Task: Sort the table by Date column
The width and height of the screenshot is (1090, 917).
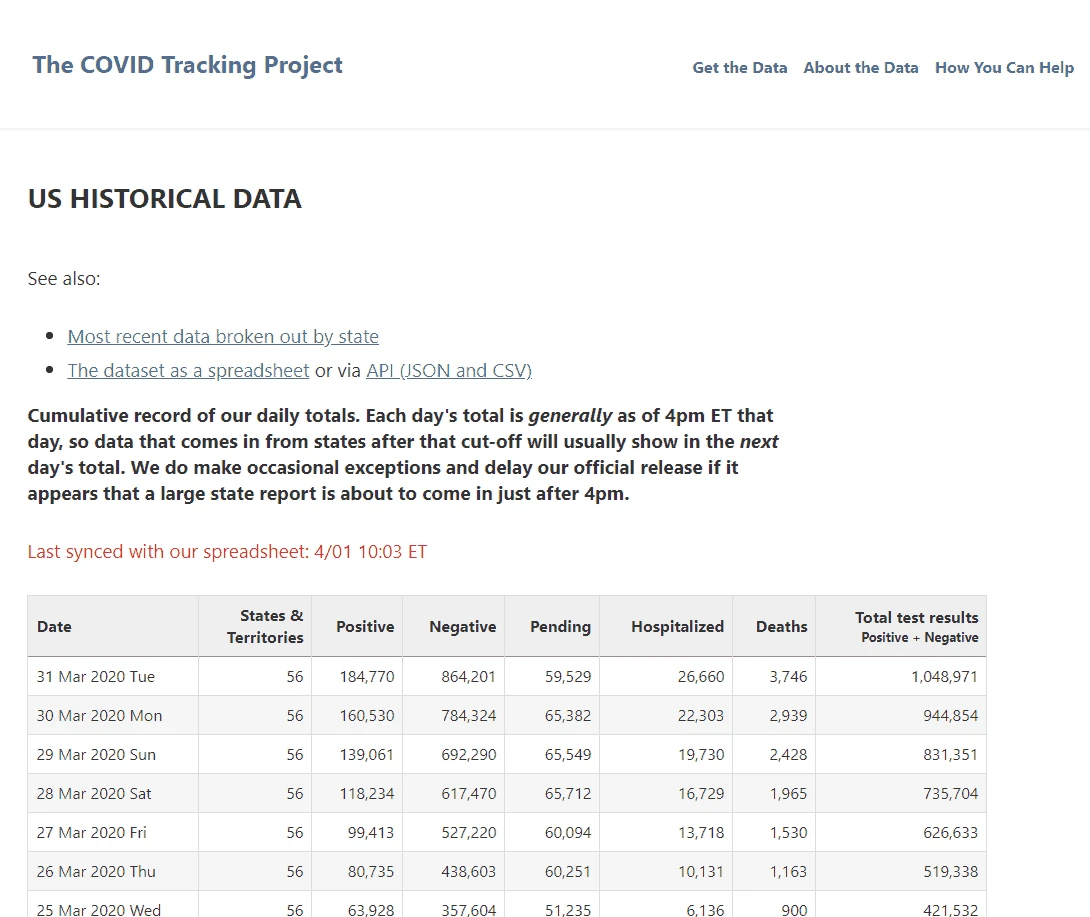Action: click(x=54, y=626)
